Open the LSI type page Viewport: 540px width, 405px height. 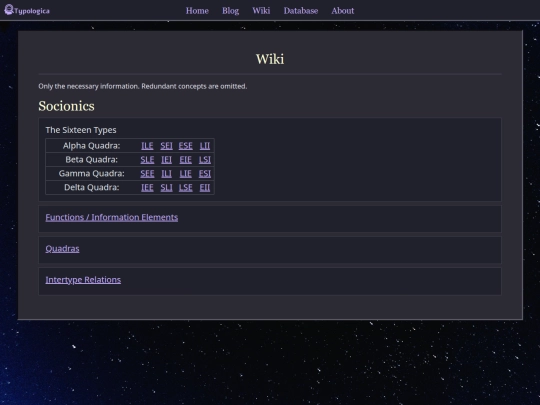click(x=205, y=160)
